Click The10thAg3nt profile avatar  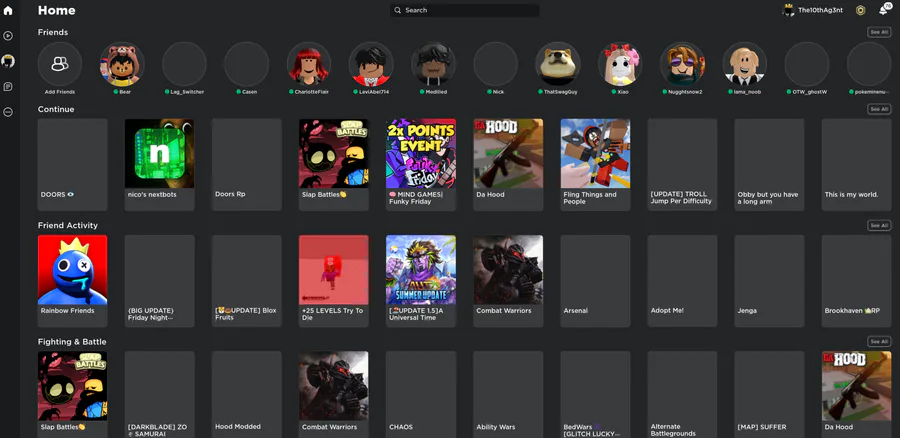click(x=789, y=10)
